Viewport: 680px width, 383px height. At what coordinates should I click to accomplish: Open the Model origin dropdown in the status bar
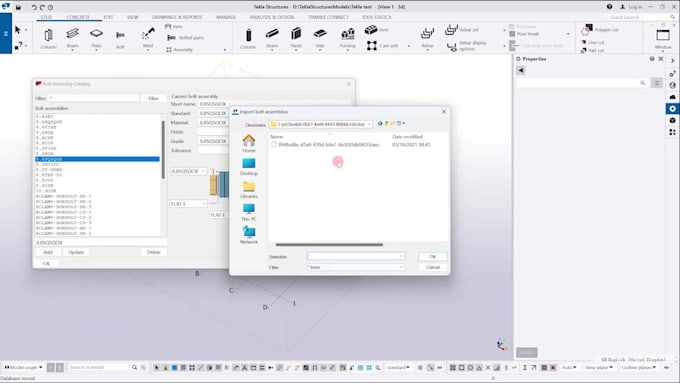click(24, 367)
